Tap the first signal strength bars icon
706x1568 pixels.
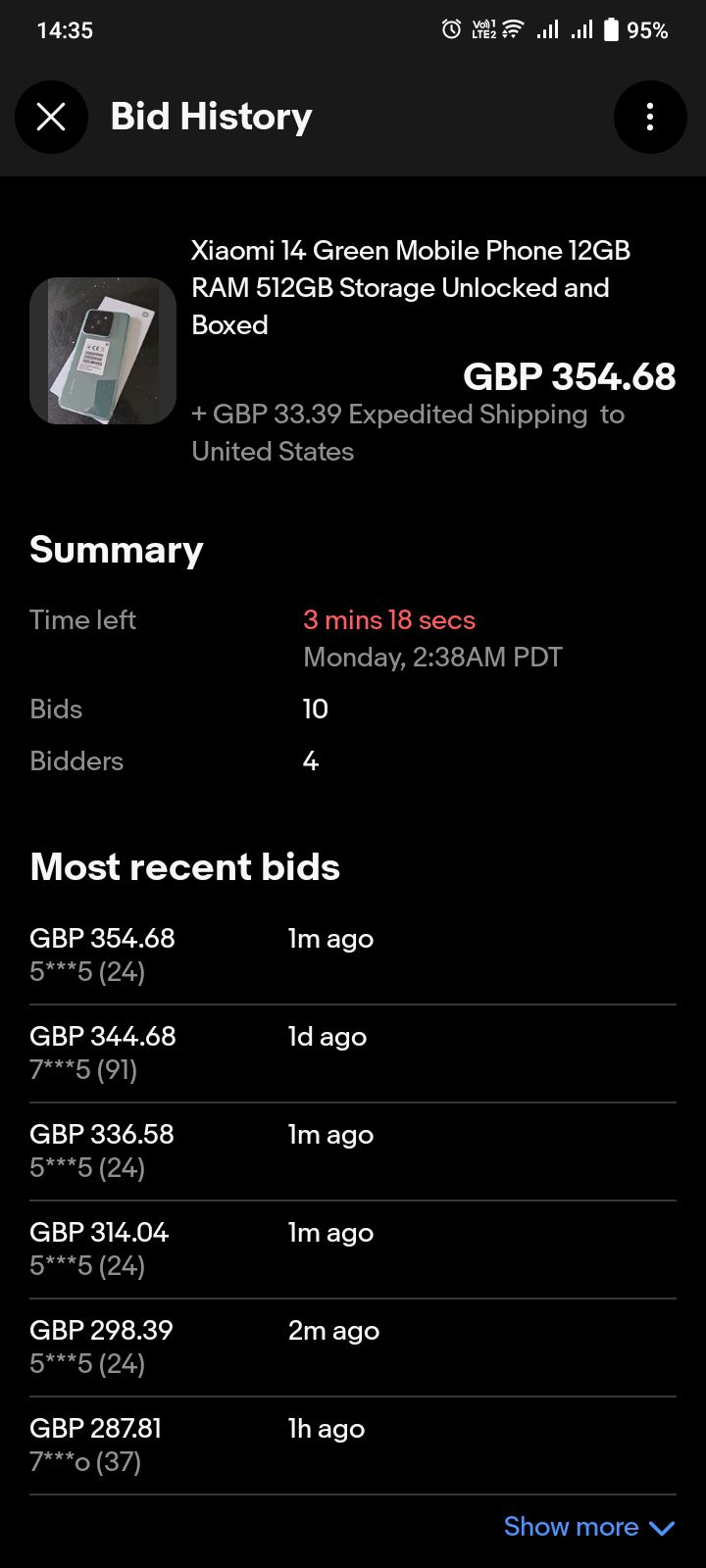[x=547, y=29]
